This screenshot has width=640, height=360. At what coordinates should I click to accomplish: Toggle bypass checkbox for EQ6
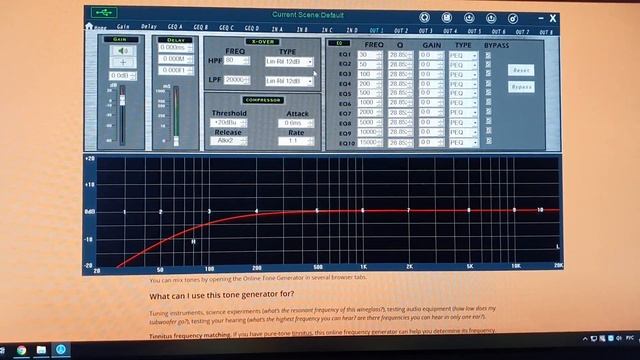(x=488, y=102)
